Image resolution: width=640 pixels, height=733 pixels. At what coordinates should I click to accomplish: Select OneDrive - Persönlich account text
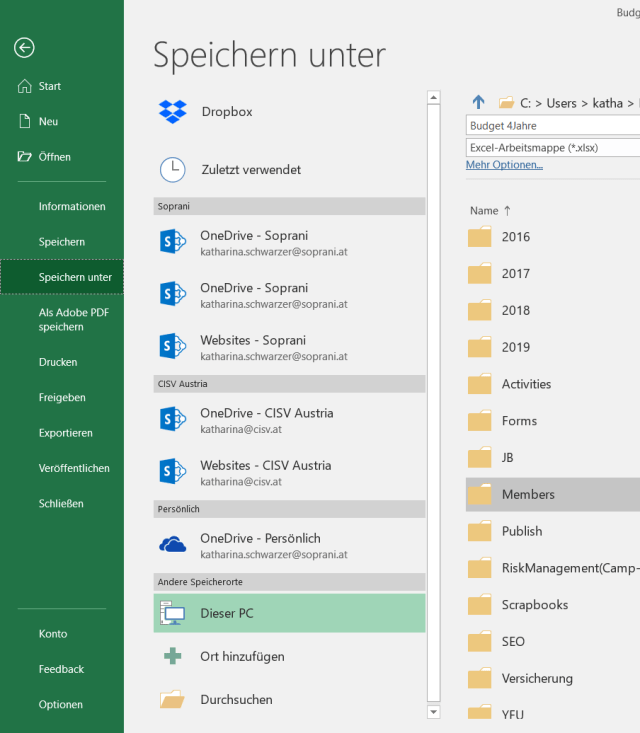260,538
